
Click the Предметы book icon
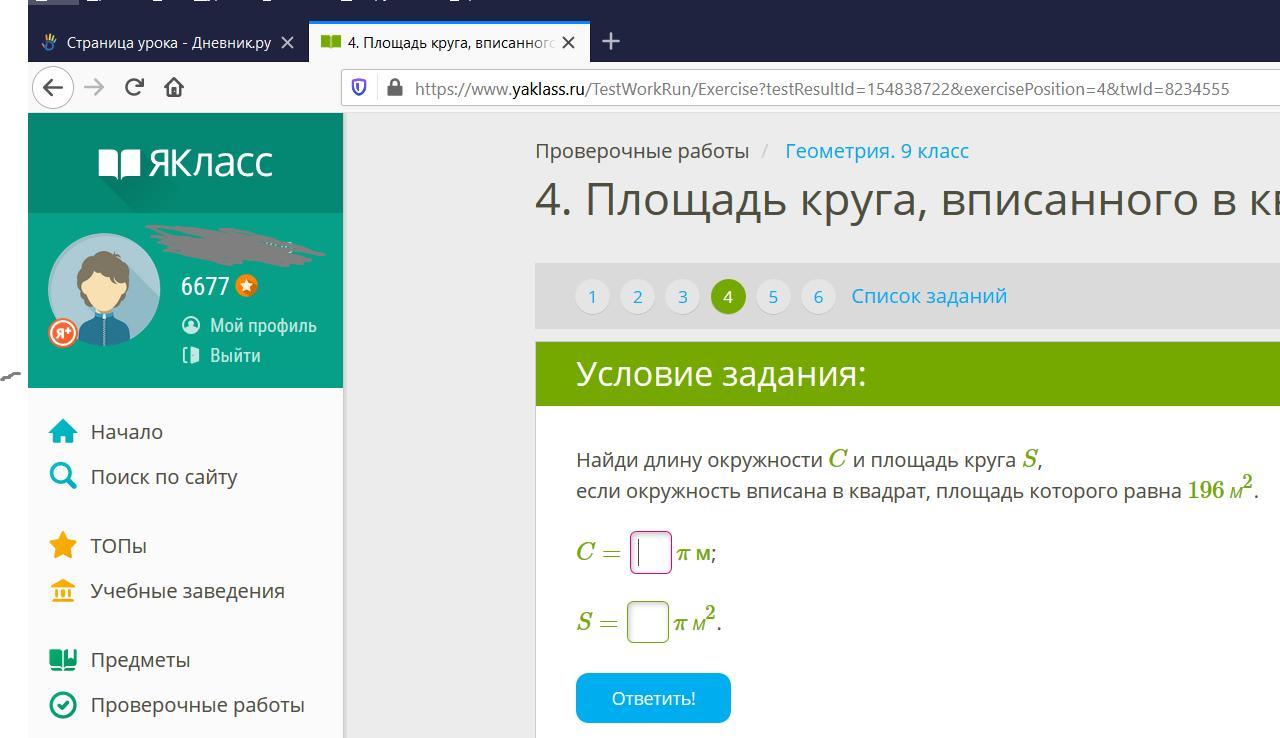[63, 660]
